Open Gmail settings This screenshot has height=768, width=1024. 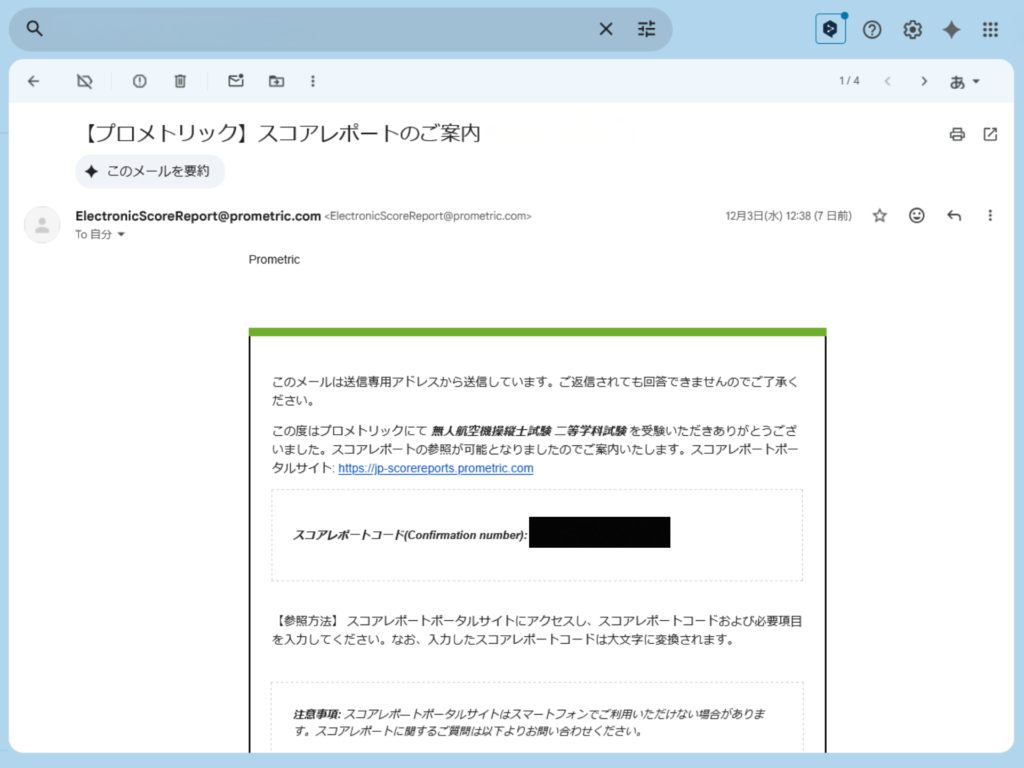point(912,29)
